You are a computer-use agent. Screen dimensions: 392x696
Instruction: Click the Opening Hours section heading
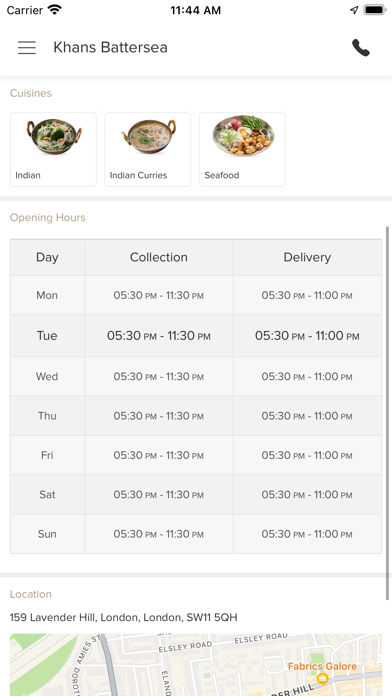click(x=48, y=218)
